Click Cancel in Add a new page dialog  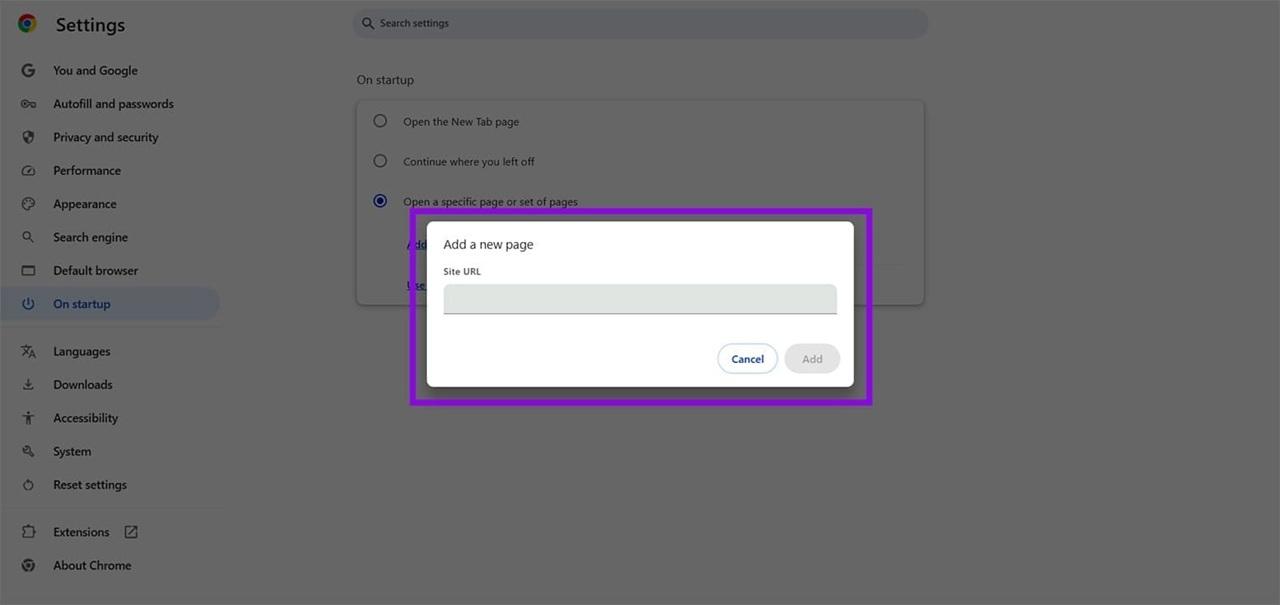[747, 359]
